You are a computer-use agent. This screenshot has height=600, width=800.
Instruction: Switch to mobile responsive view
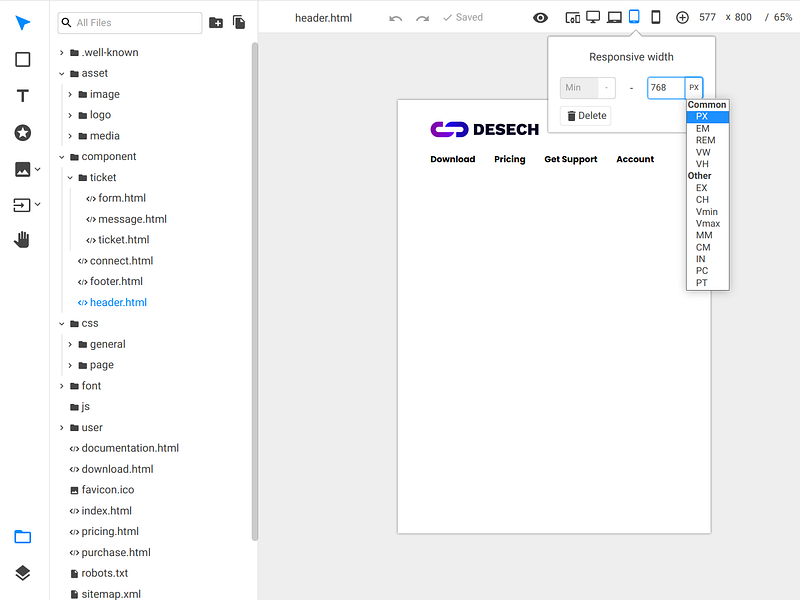pos(656,17)
